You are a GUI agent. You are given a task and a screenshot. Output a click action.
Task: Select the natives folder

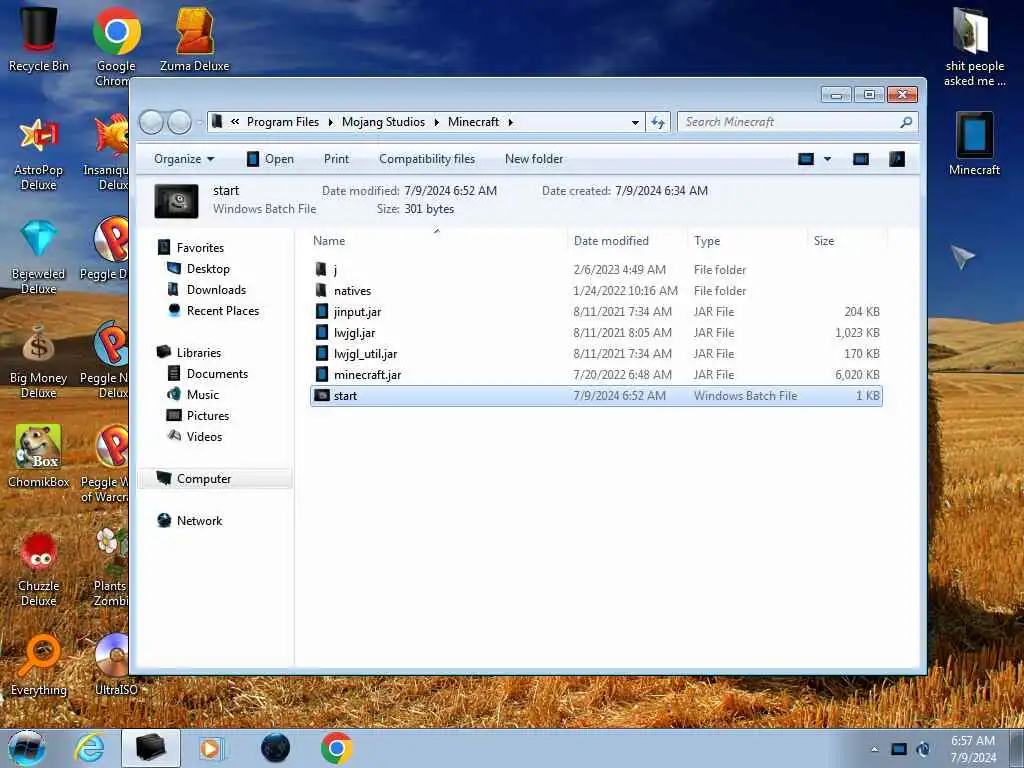pyautogui.click(x=596, y=291)
